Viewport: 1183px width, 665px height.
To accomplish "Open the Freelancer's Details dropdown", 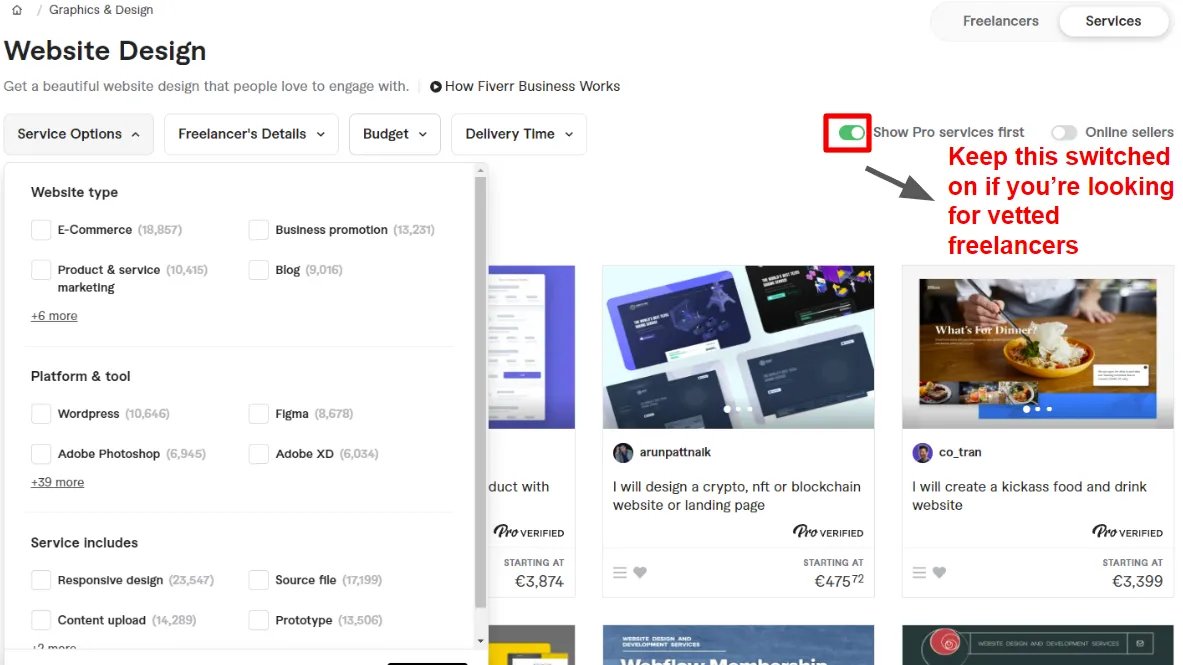I will (251, 134).
